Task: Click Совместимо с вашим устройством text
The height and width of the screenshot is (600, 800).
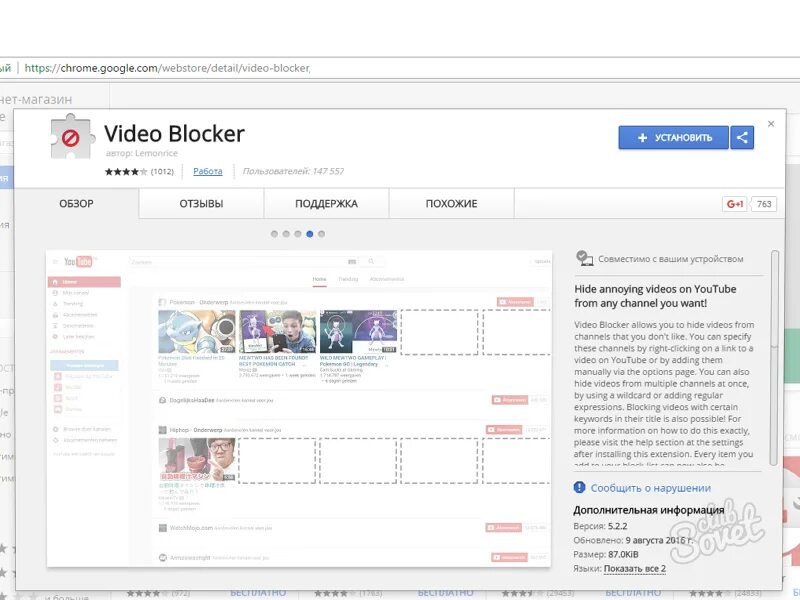Action: pos(670,259)
